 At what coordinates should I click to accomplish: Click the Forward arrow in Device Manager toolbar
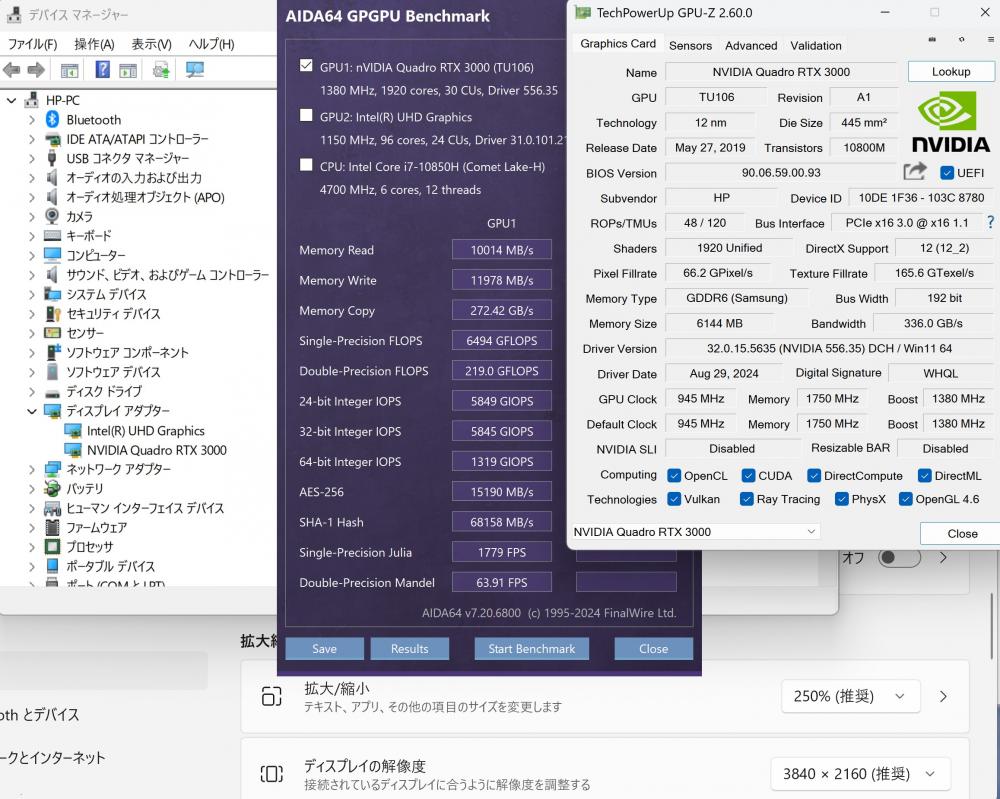click(36, 70)
